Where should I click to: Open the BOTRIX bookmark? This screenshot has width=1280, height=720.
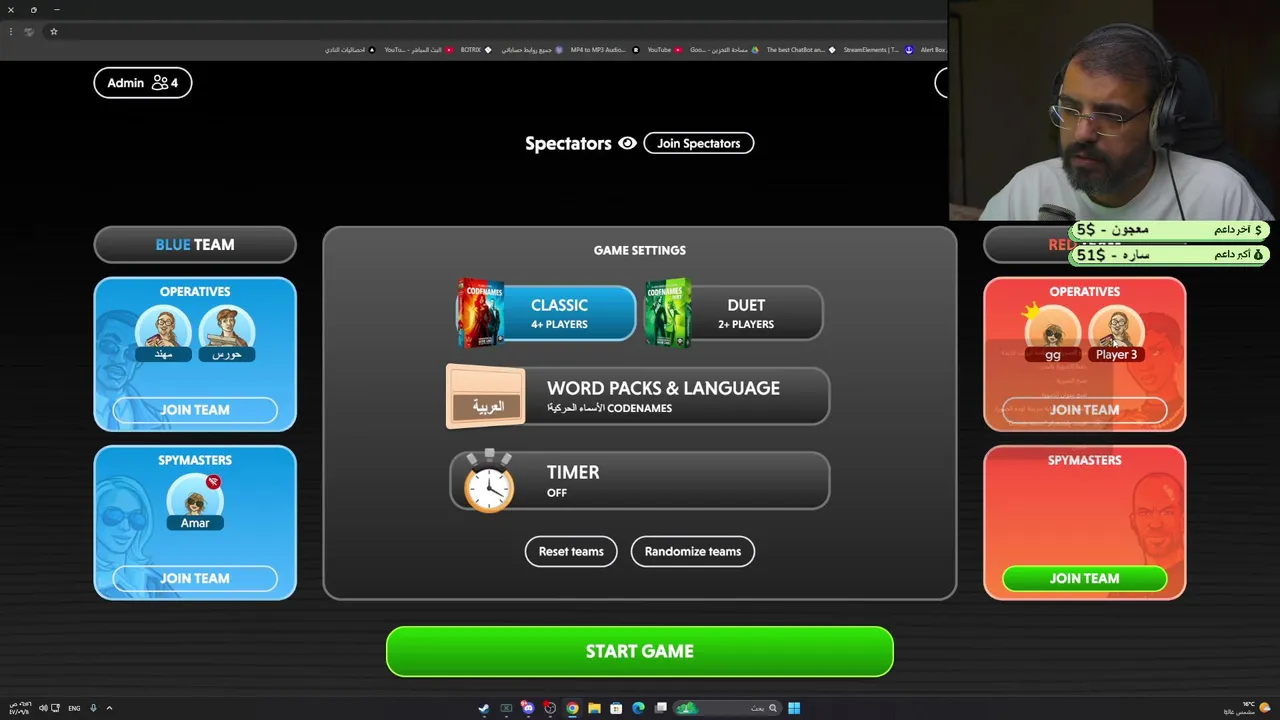click(476, 49)
